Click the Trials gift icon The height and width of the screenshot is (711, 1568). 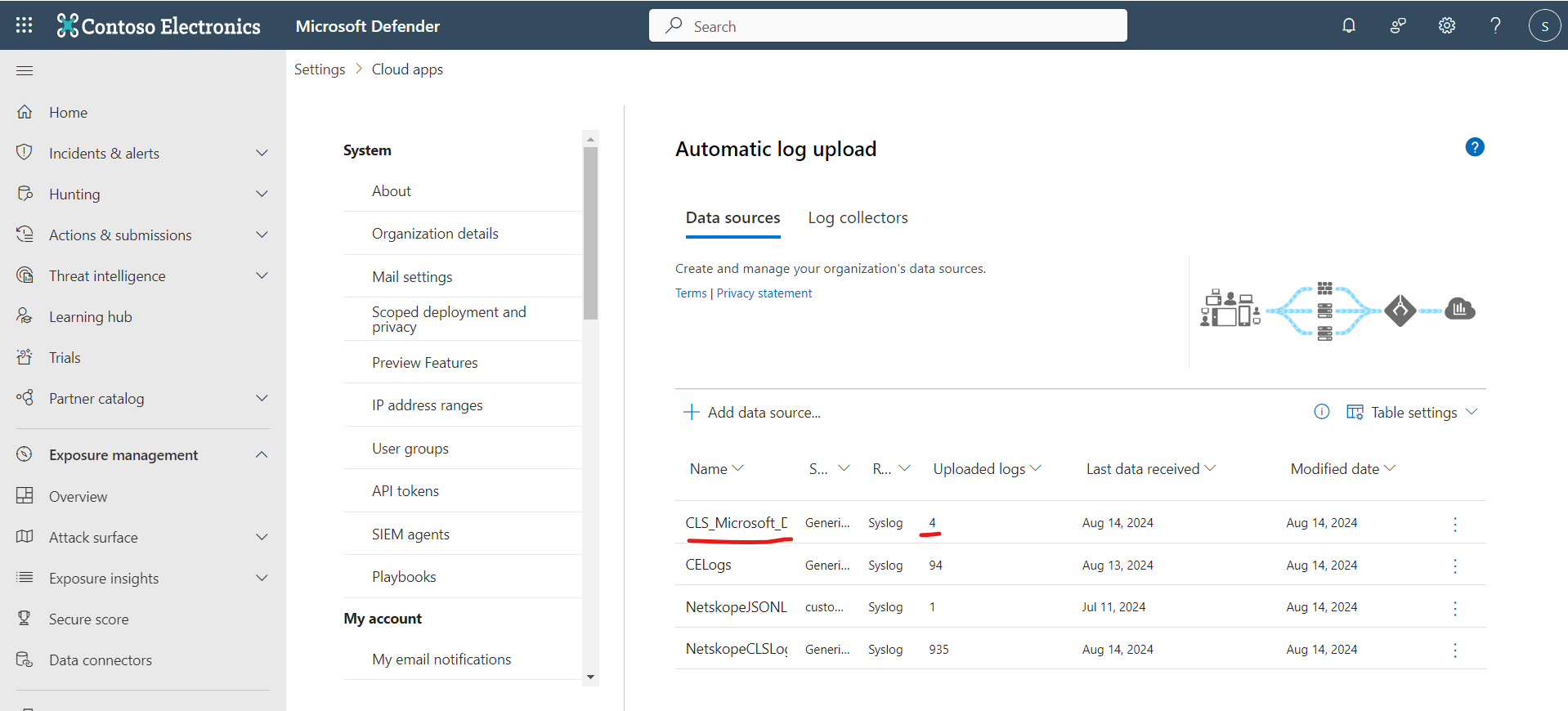25,357
